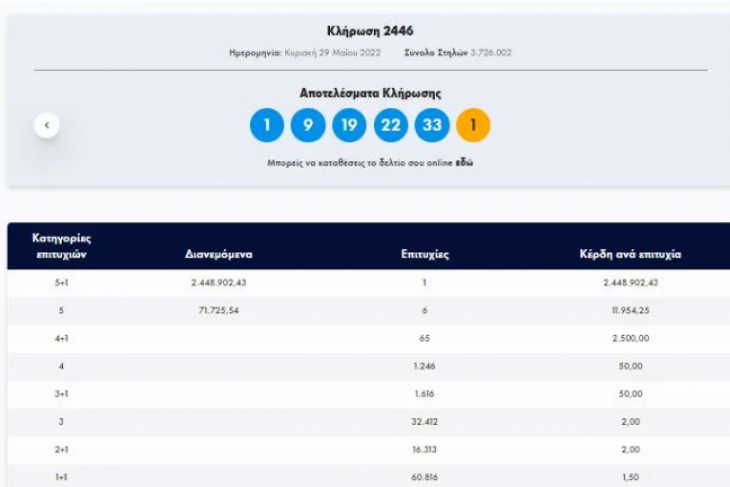The image size is (730, 487).
Task: Click the 'Κλήρωση 2446' title
Action: (x=370, y=31)
